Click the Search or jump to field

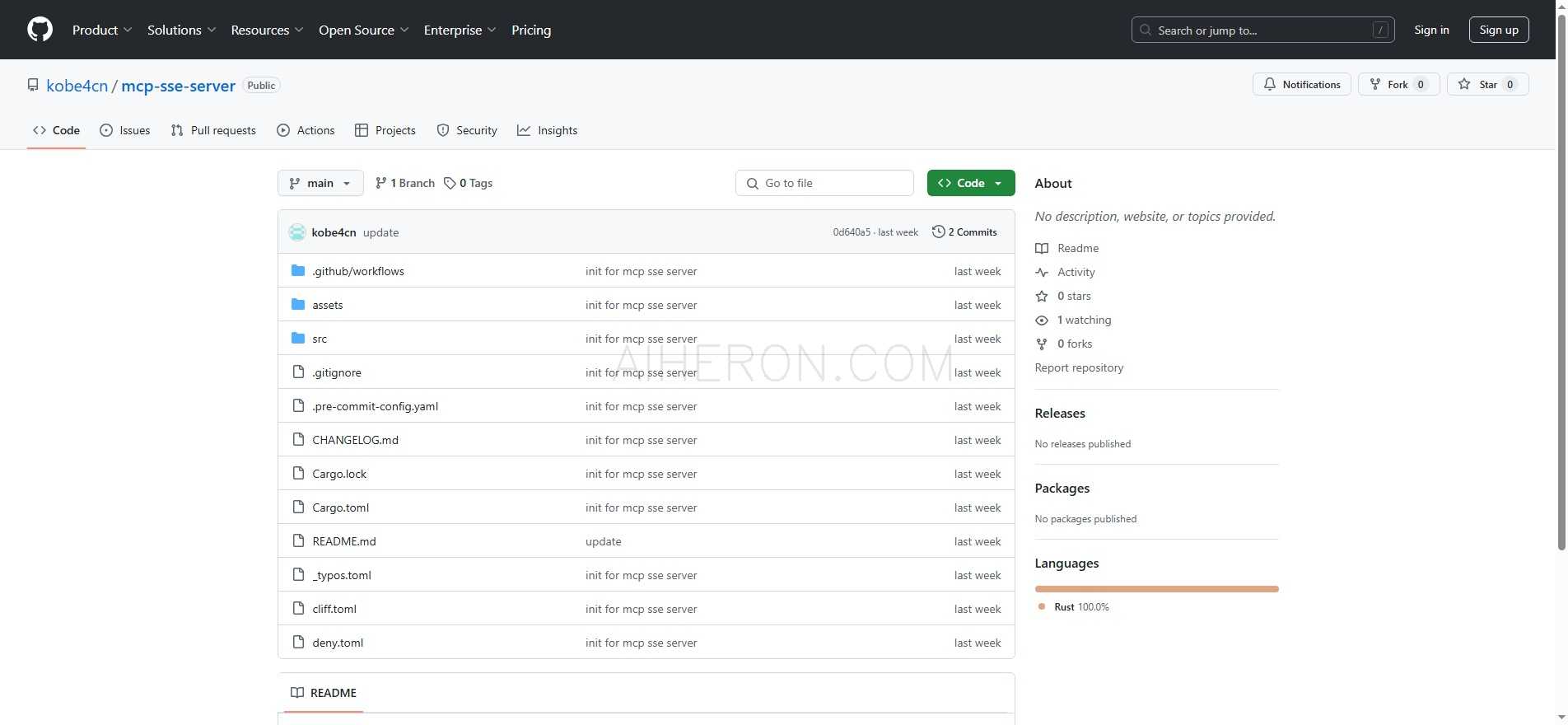click(1262, 30)
